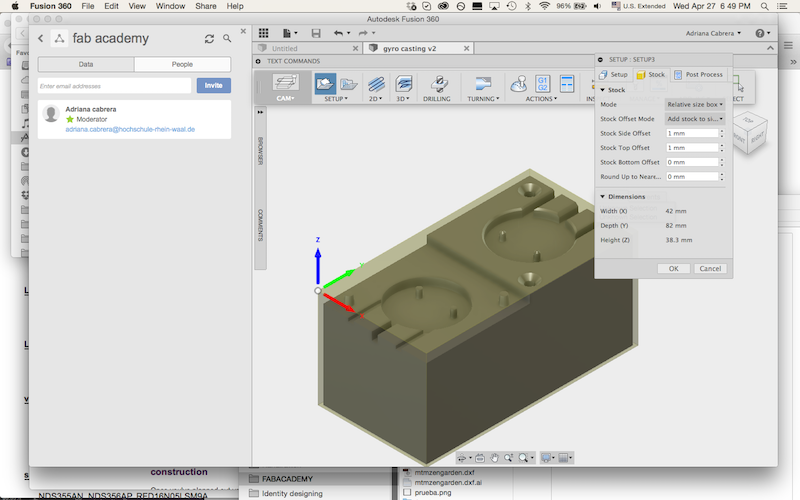Click the Stock Side Offset field
This screenshot has height=500, width=800.
tap(692, 133)
